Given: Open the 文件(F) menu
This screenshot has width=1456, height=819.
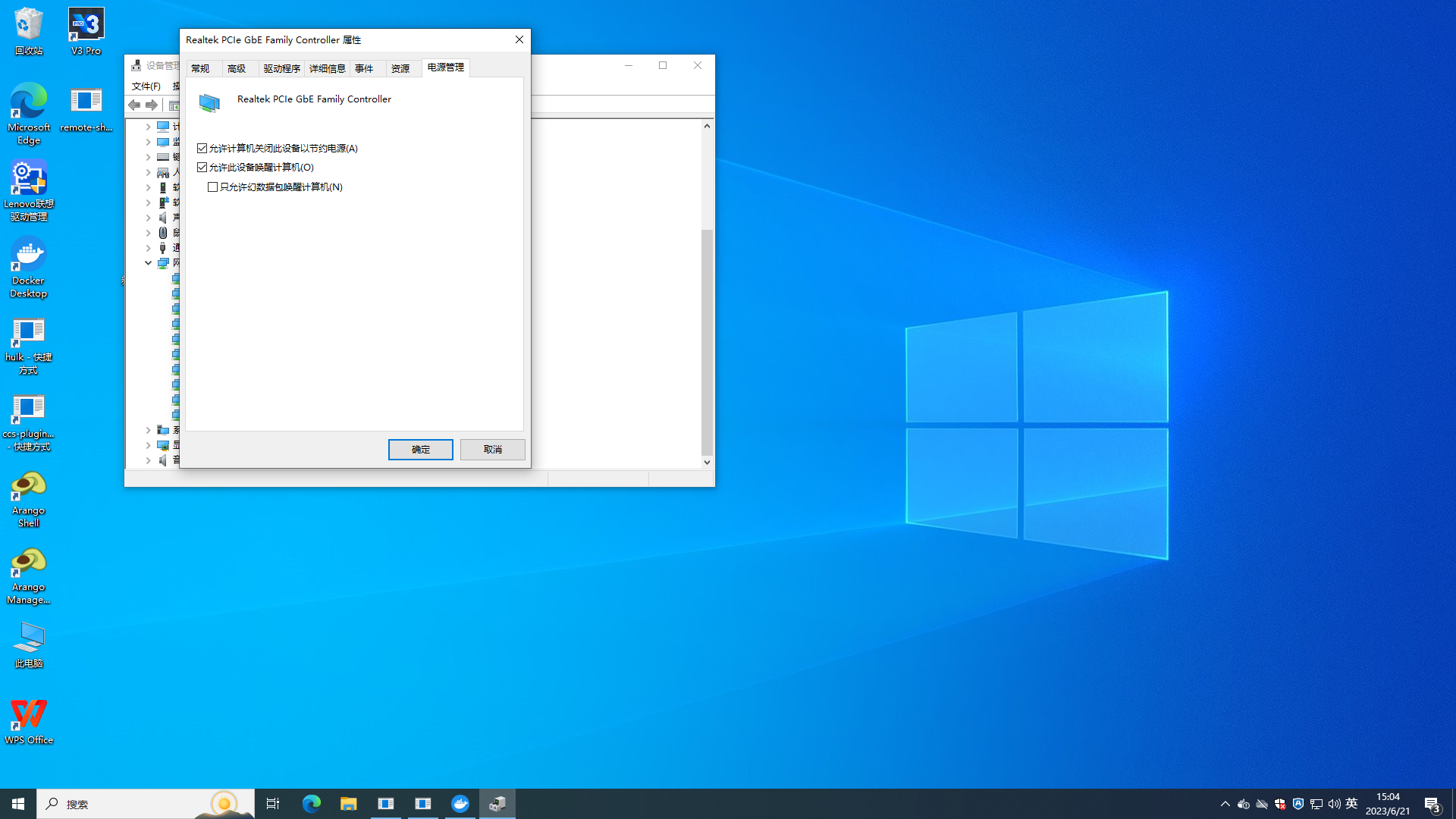Looking at the screenshot, I should click(x=146, y=86).
